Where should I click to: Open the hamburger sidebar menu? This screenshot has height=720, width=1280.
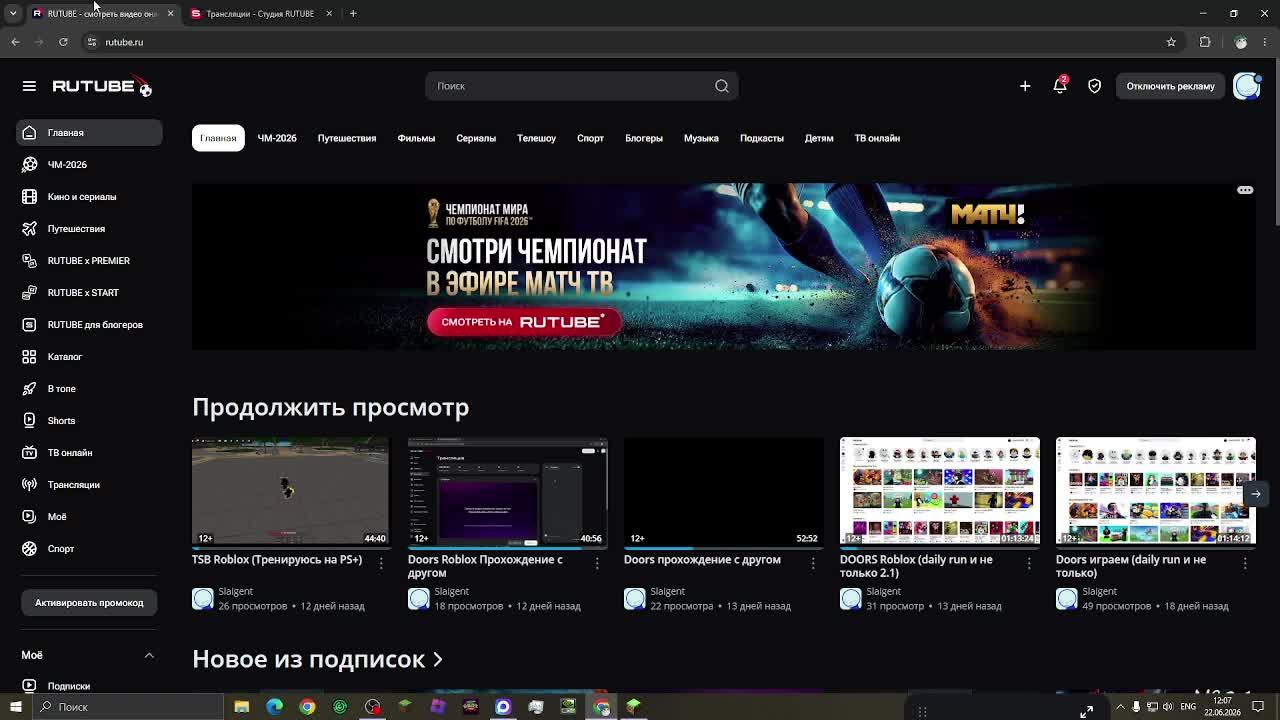(29, 86)
